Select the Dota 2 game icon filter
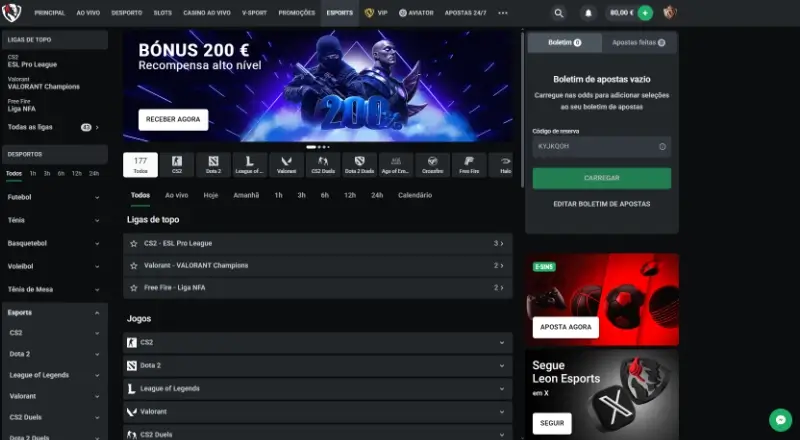The height and width of the screenshot is (440, 800). 213,164
